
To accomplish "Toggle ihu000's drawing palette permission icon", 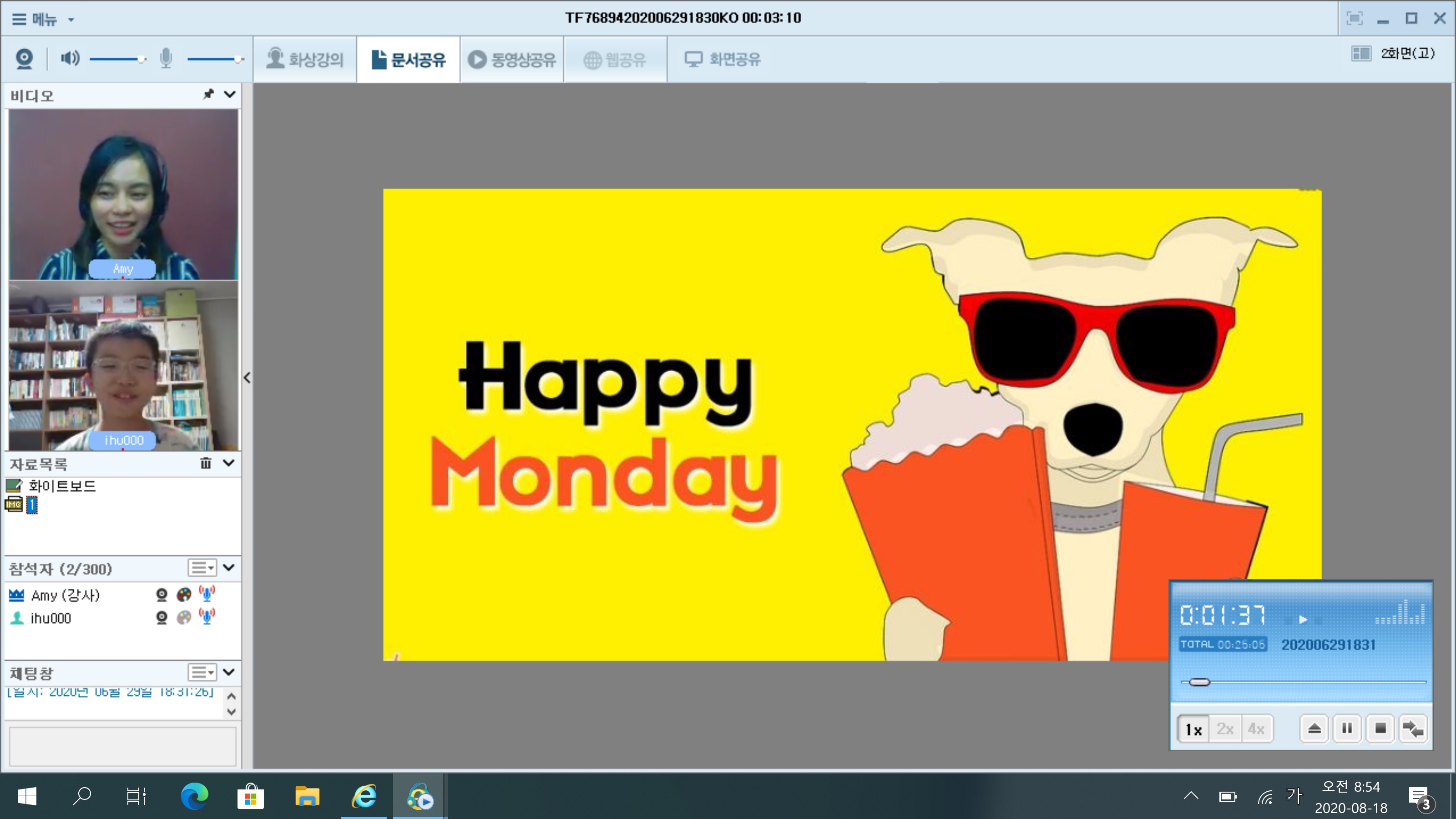I will [184, 618].
